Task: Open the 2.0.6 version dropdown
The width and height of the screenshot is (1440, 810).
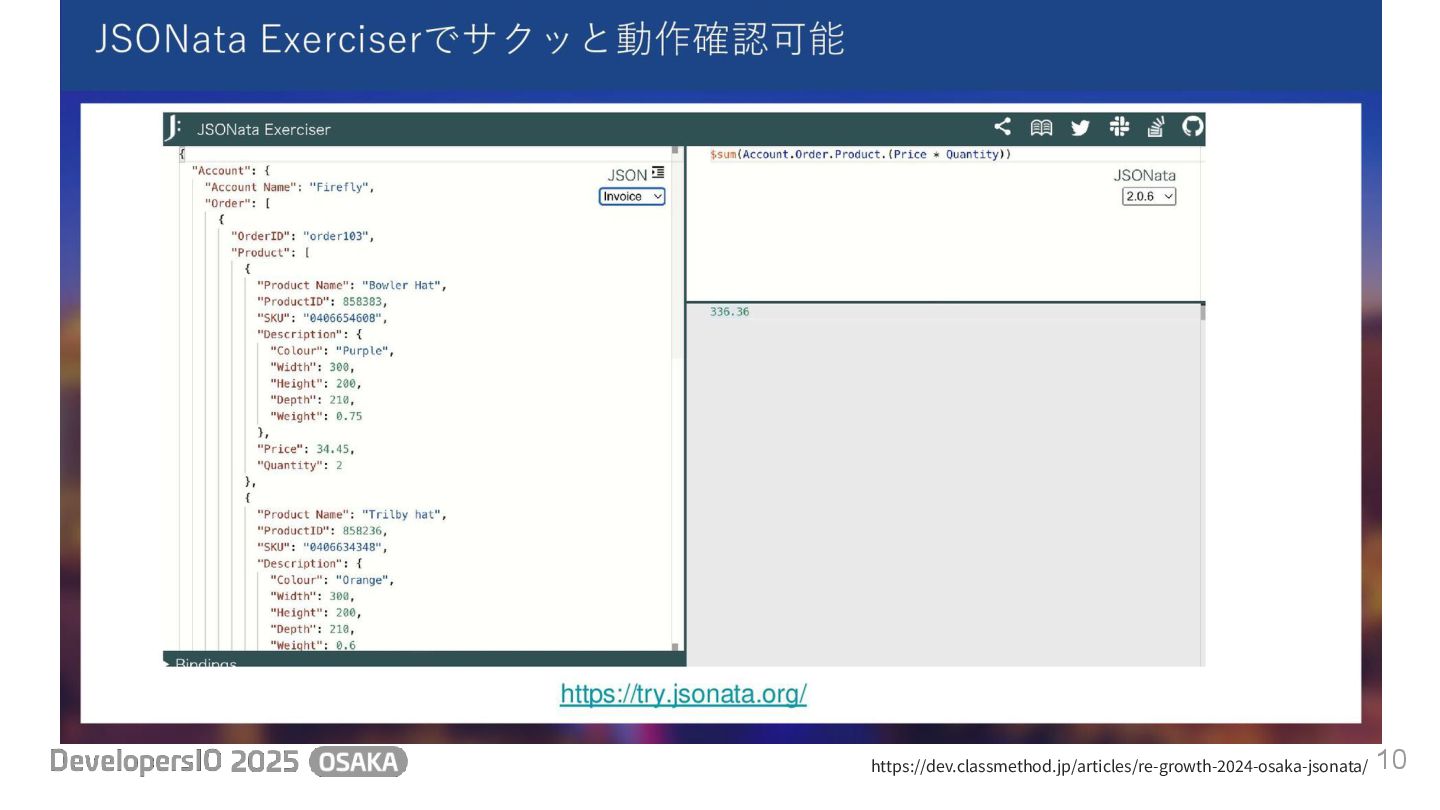Action: 1149,197
